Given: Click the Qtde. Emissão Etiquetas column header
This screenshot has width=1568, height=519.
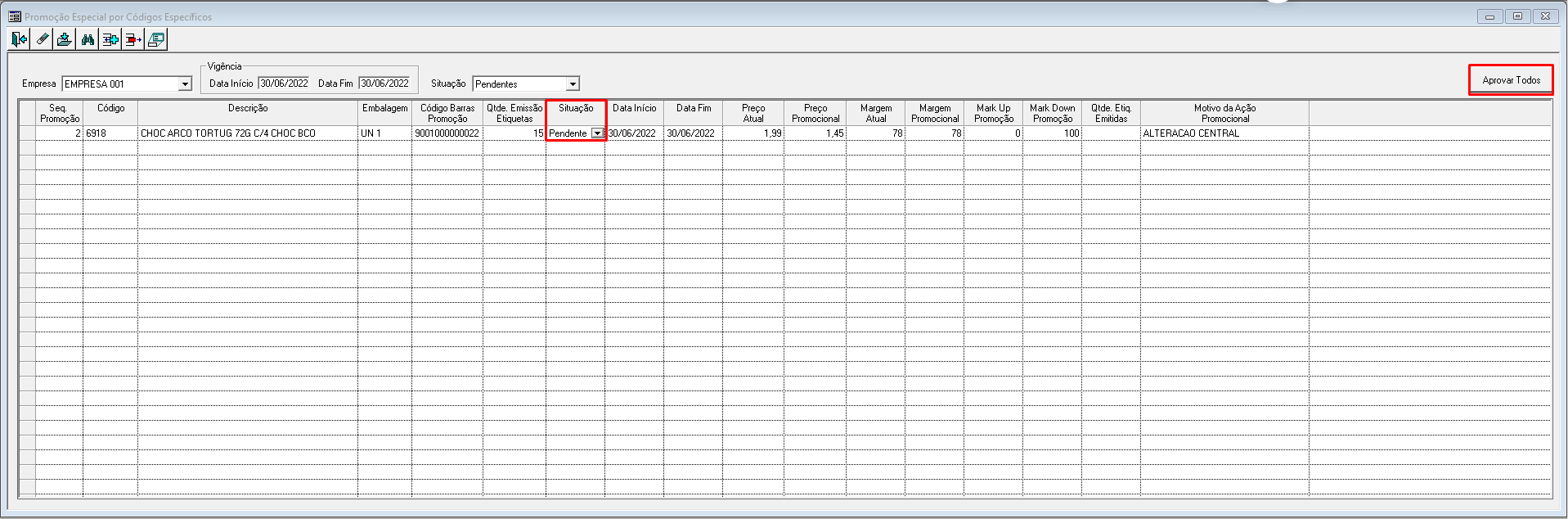Looking at the screenshot, I should [x=514, y=113].
